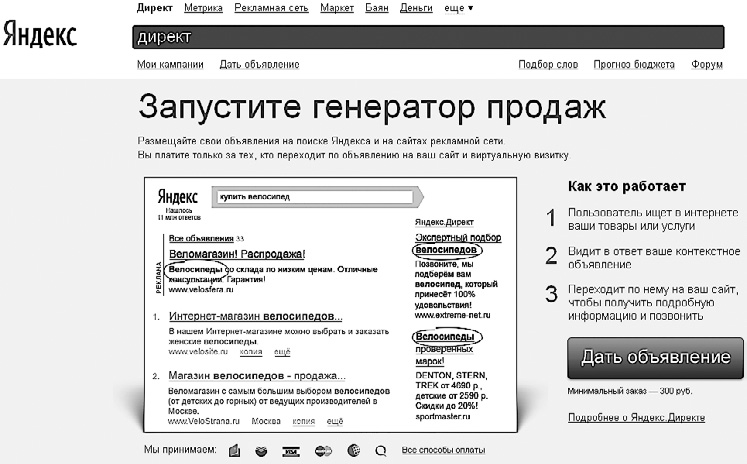The width and height of the screenshot is (747, 464).
Task: Click the 'Запустите генератор продаж' headline
Action: click(372, 107)
